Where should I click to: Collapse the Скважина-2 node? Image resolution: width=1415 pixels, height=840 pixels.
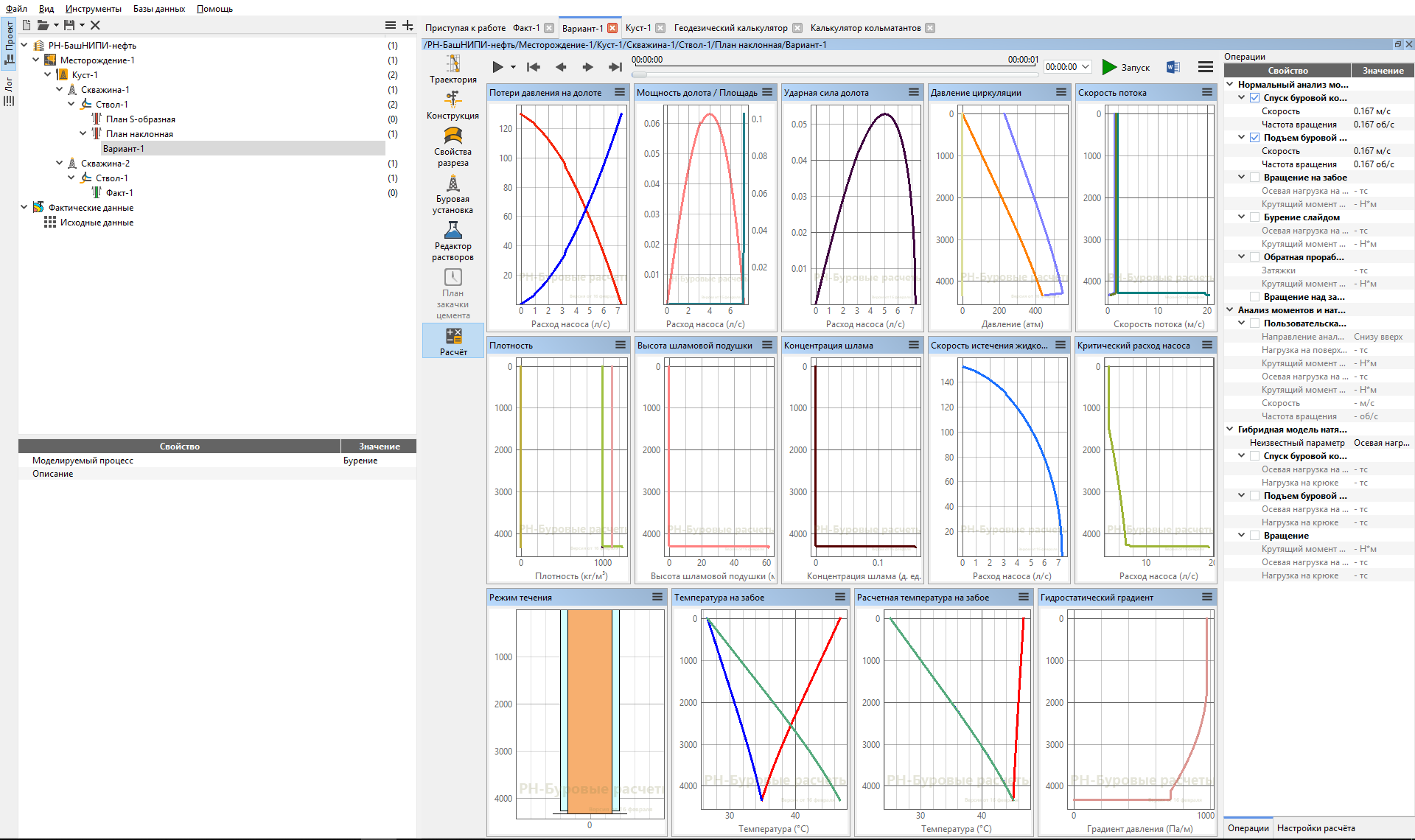(60, 163)
